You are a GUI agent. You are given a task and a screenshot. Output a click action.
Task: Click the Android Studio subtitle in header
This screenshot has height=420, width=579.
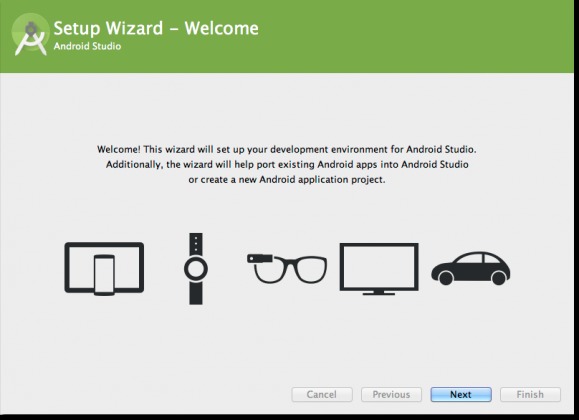pyautogui.click(x=87, y=46)
